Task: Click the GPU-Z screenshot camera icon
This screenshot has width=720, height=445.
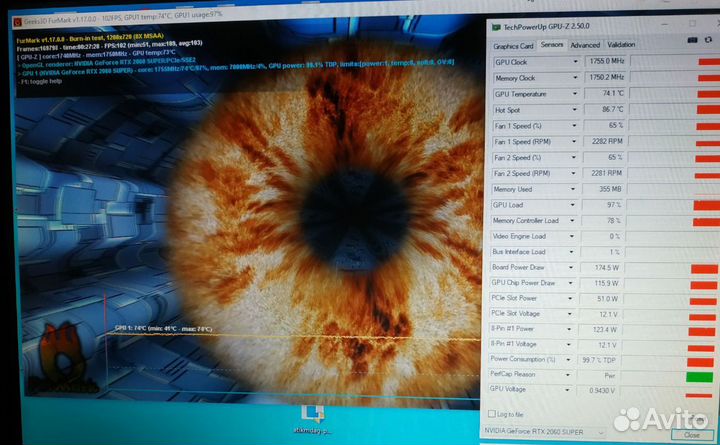Action: (x=692, y=40)
